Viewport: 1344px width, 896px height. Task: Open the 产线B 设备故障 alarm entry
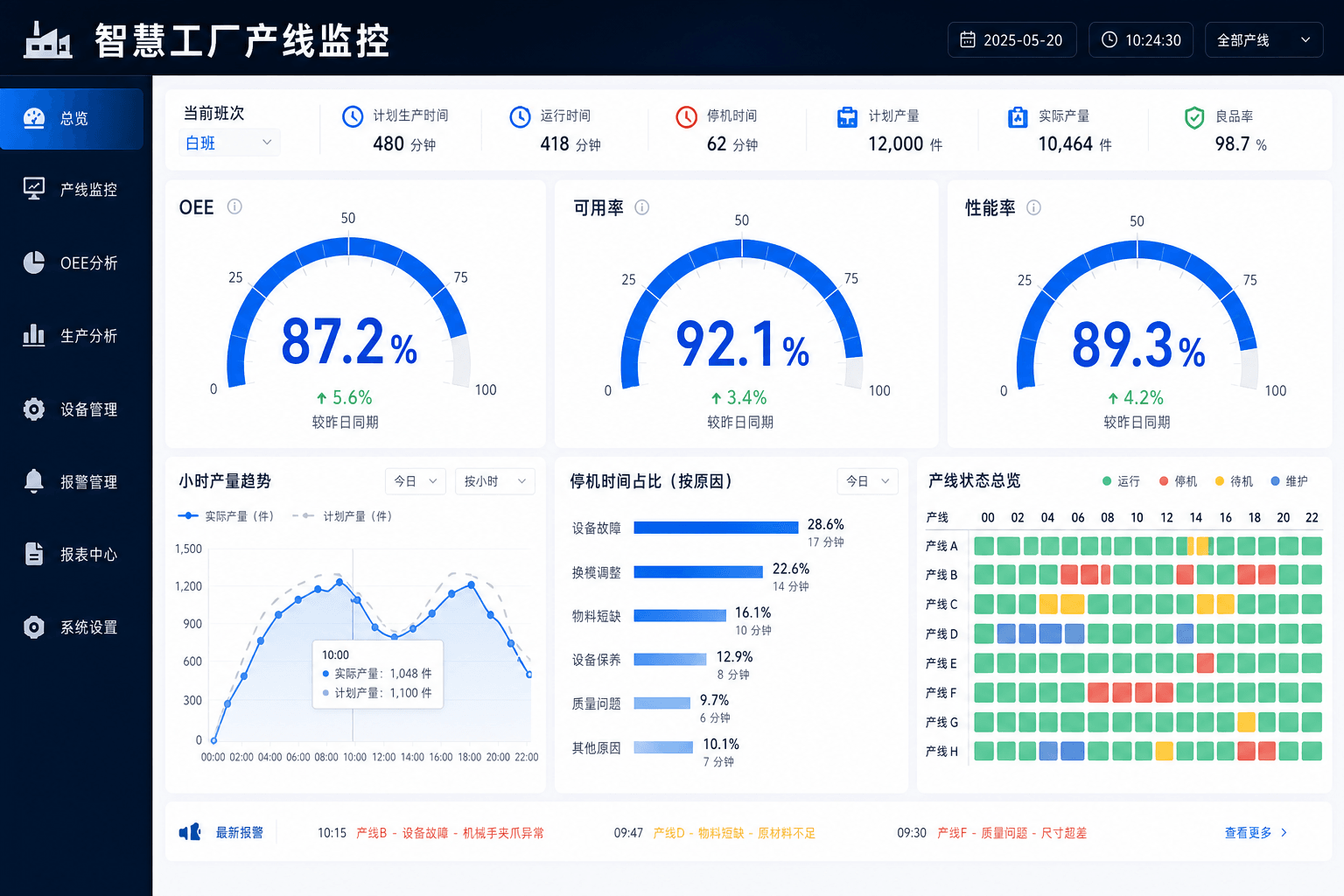[430, 833]
